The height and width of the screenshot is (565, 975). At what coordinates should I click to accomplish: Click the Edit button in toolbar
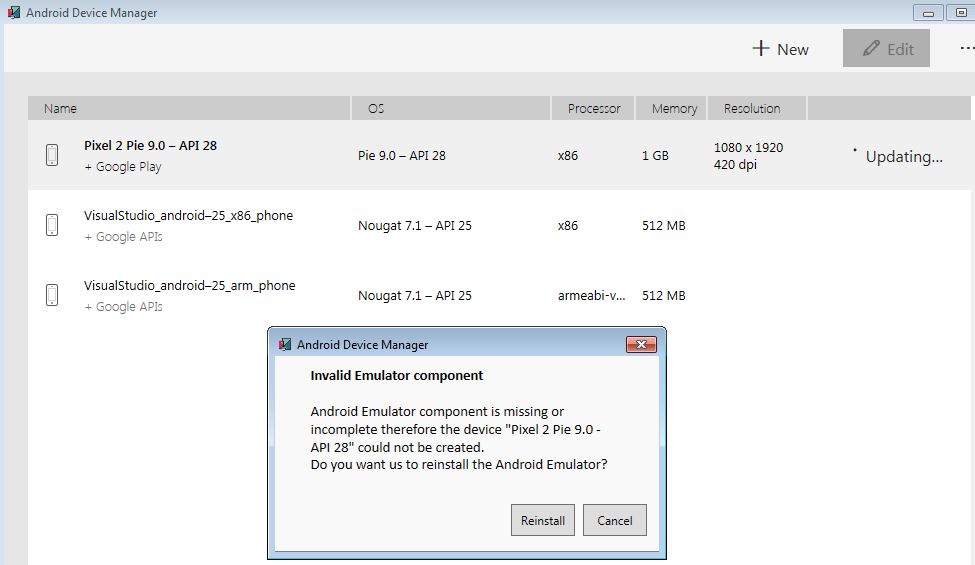pos(886,48)
